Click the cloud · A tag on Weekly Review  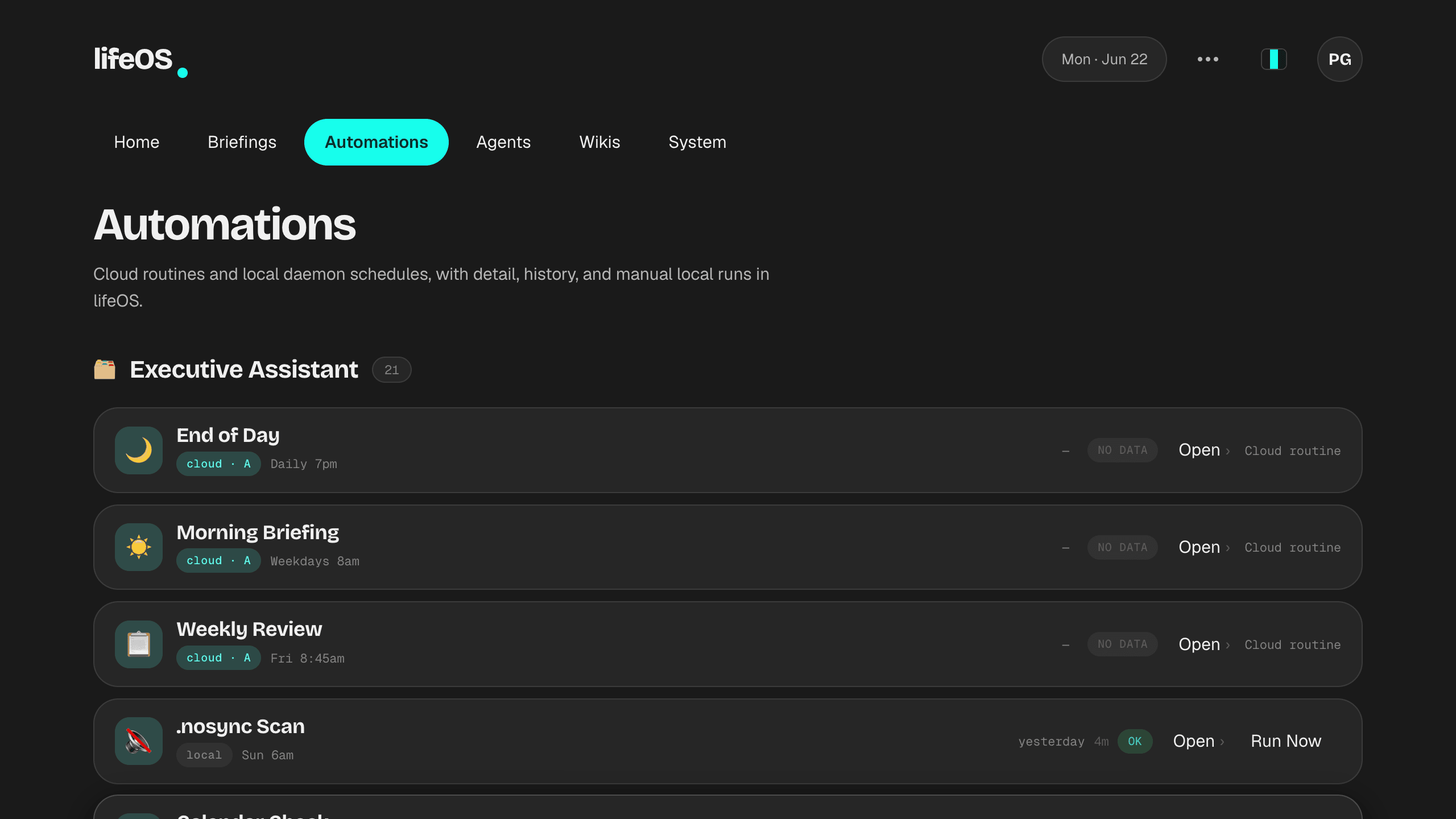tap(218, 658)
